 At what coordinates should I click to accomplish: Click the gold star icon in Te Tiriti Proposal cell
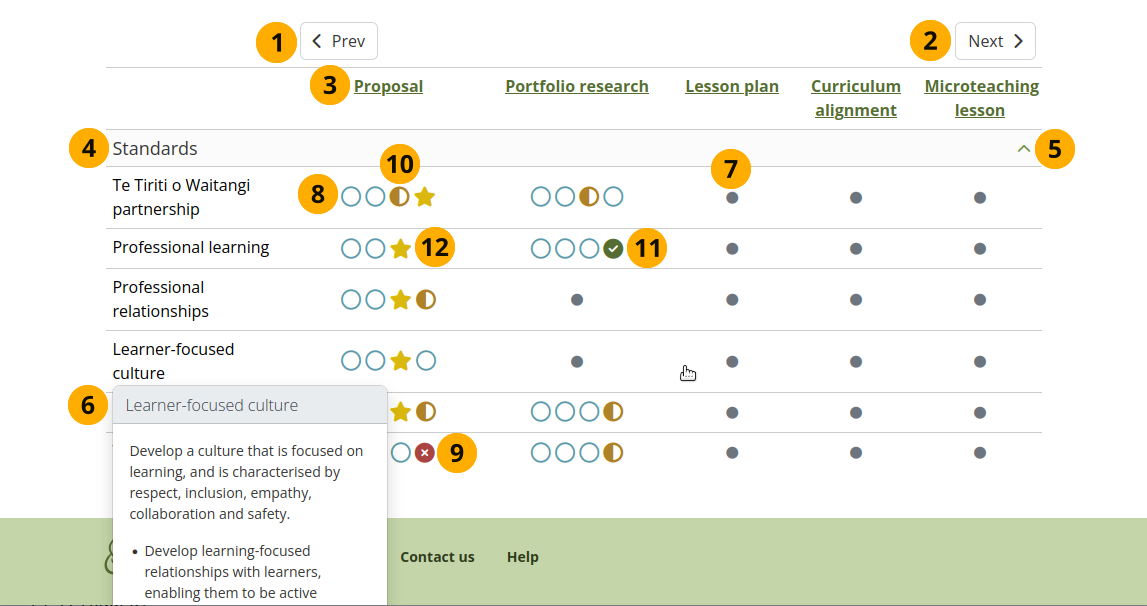[424, 197]
